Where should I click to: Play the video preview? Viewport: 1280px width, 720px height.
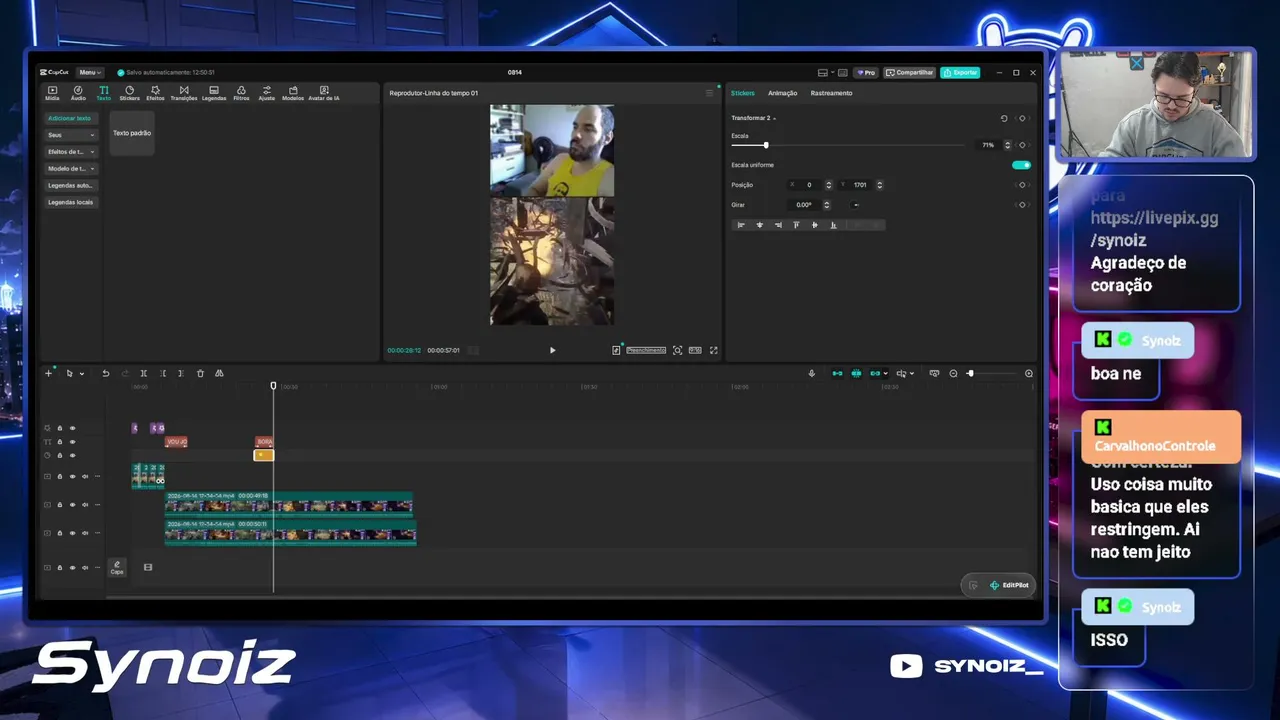pos(552,350)
